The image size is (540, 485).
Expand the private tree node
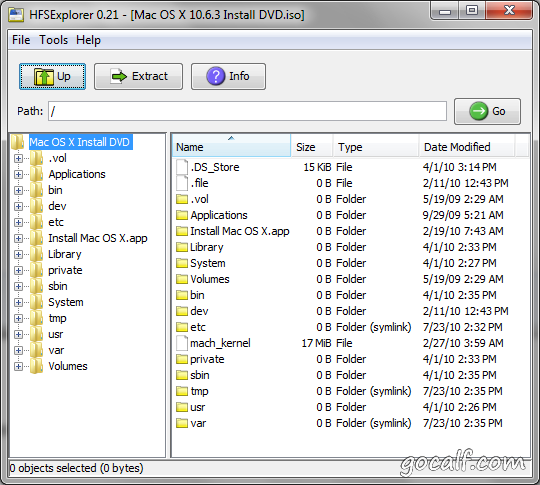18,270
